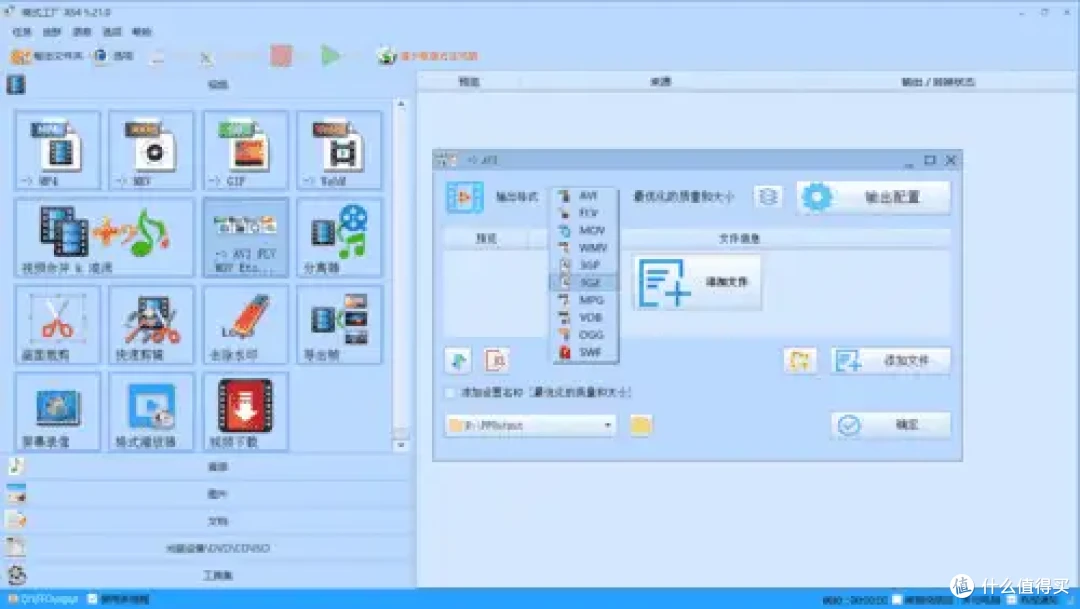Click the yellow browse folder icon beside output path
Viewport: 1080px width, 609px height.
pyautogui.click(x=641, y=425)
